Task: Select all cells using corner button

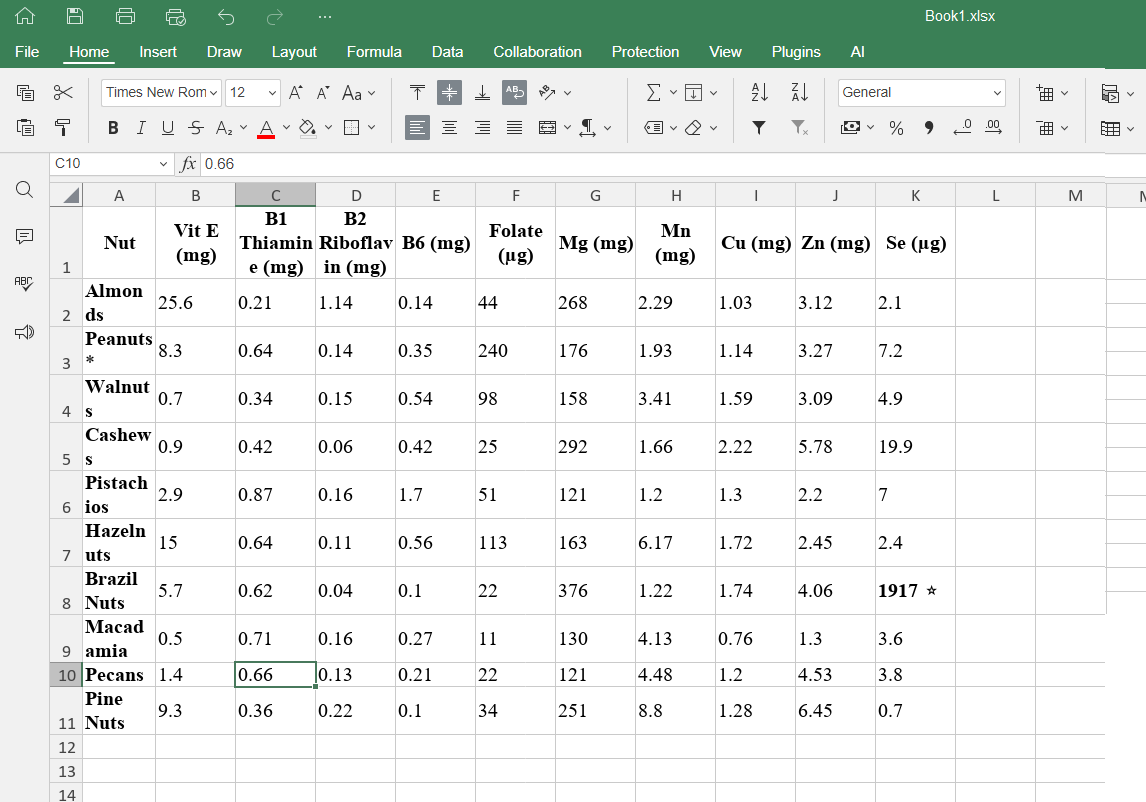Action: point(66,195)
